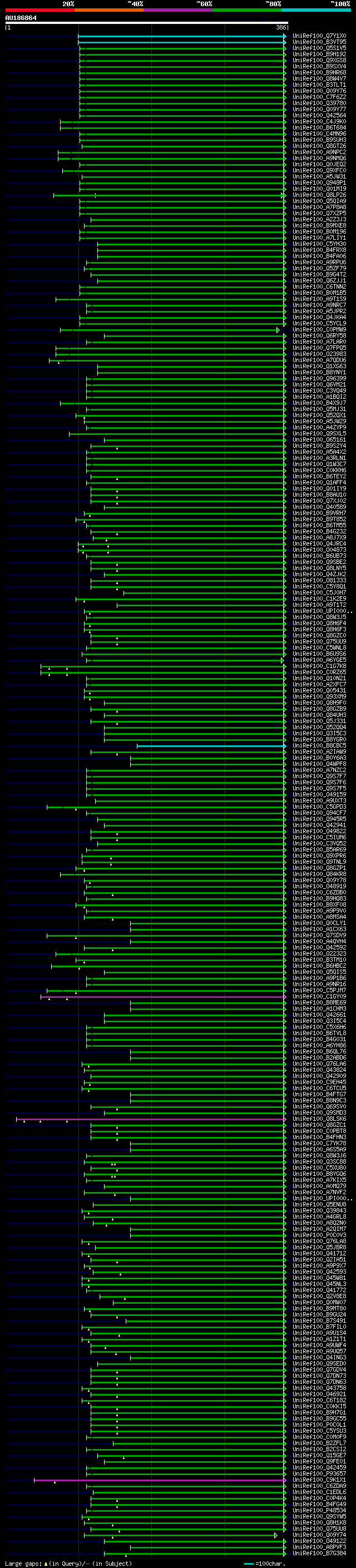Select the UniRef100_A8MSA4 label

click(319, 917)
